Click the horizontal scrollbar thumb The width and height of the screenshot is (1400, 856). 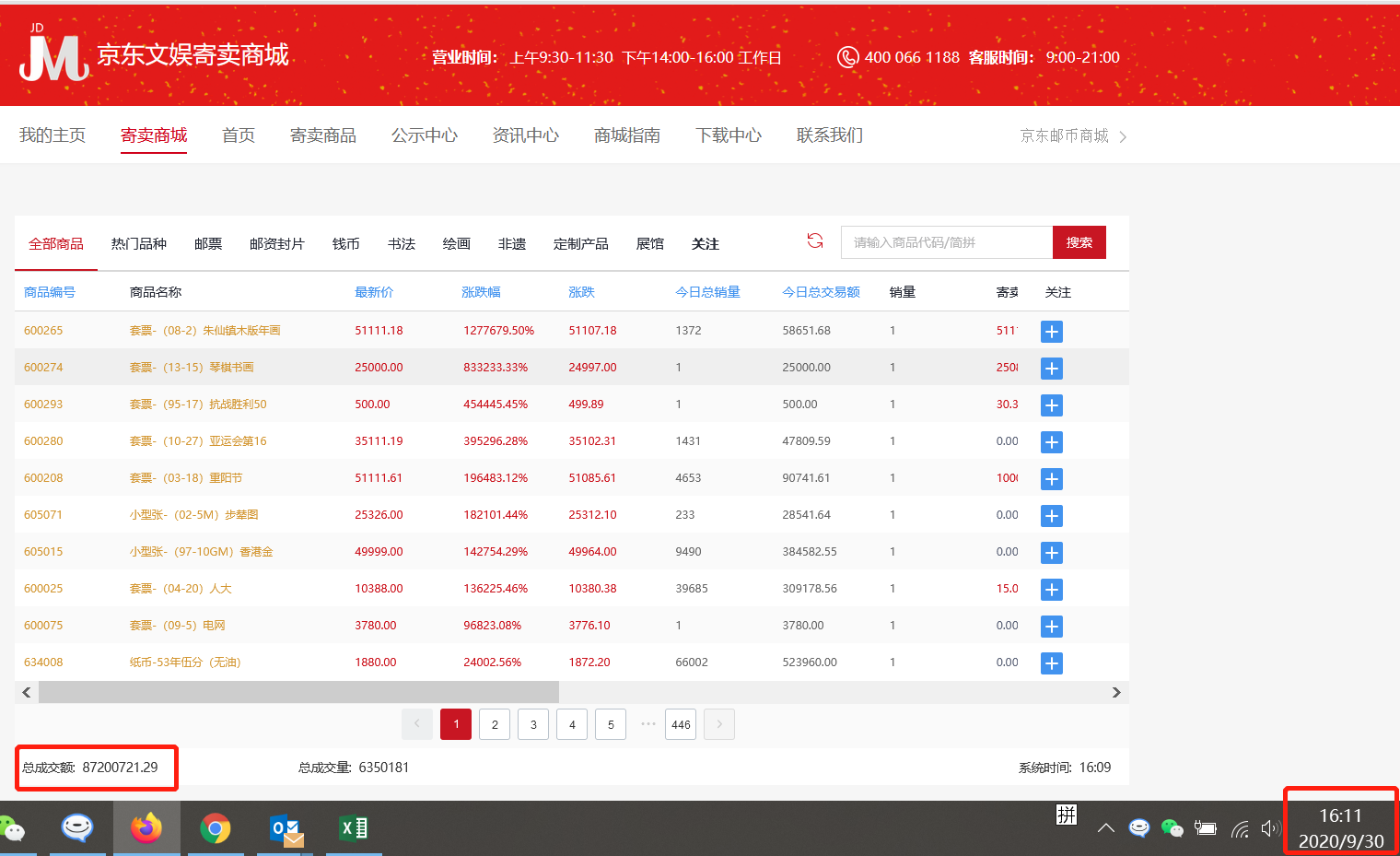pos(298,692)
